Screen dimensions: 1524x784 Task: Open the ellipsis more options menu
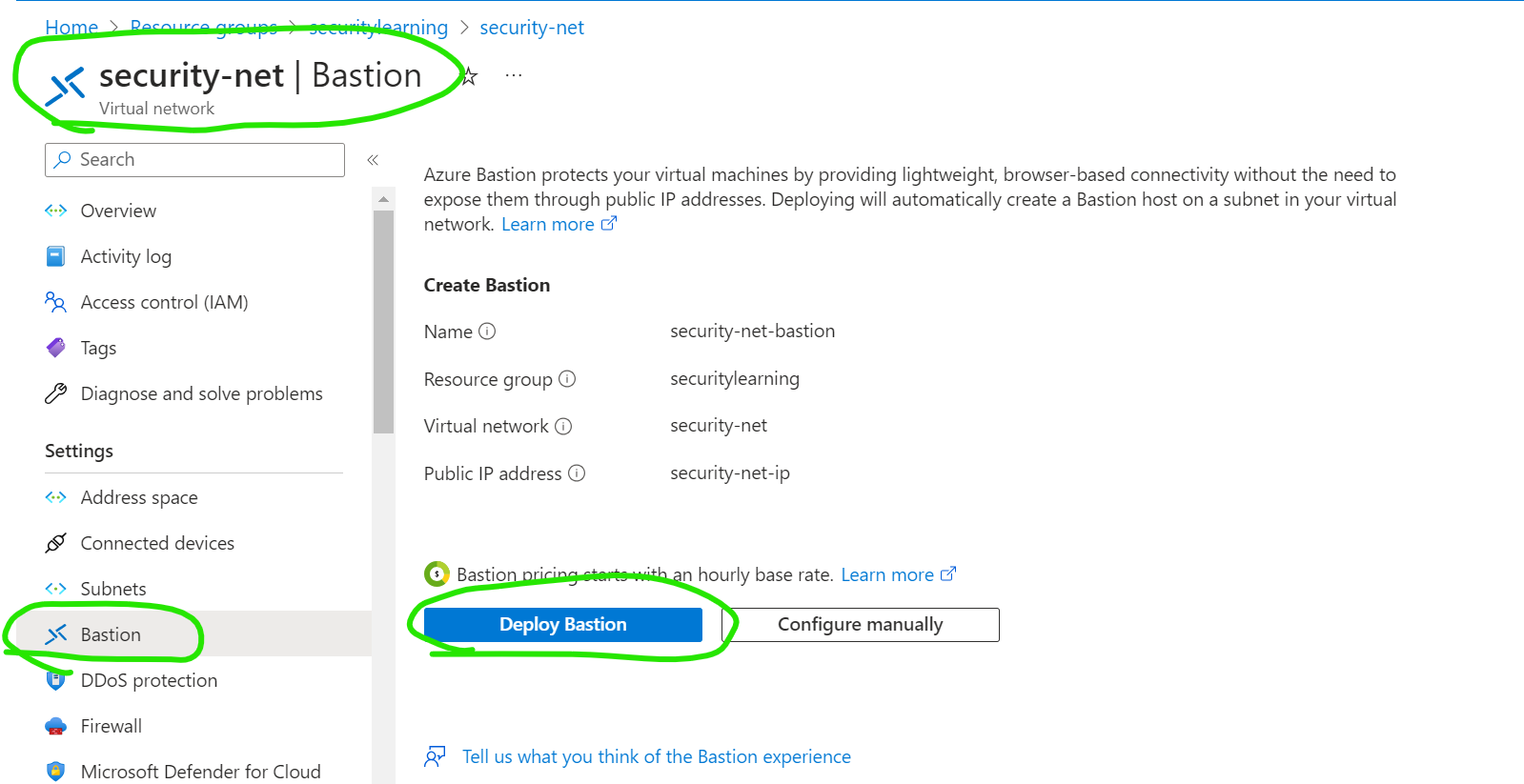click(x=514, y=75)
